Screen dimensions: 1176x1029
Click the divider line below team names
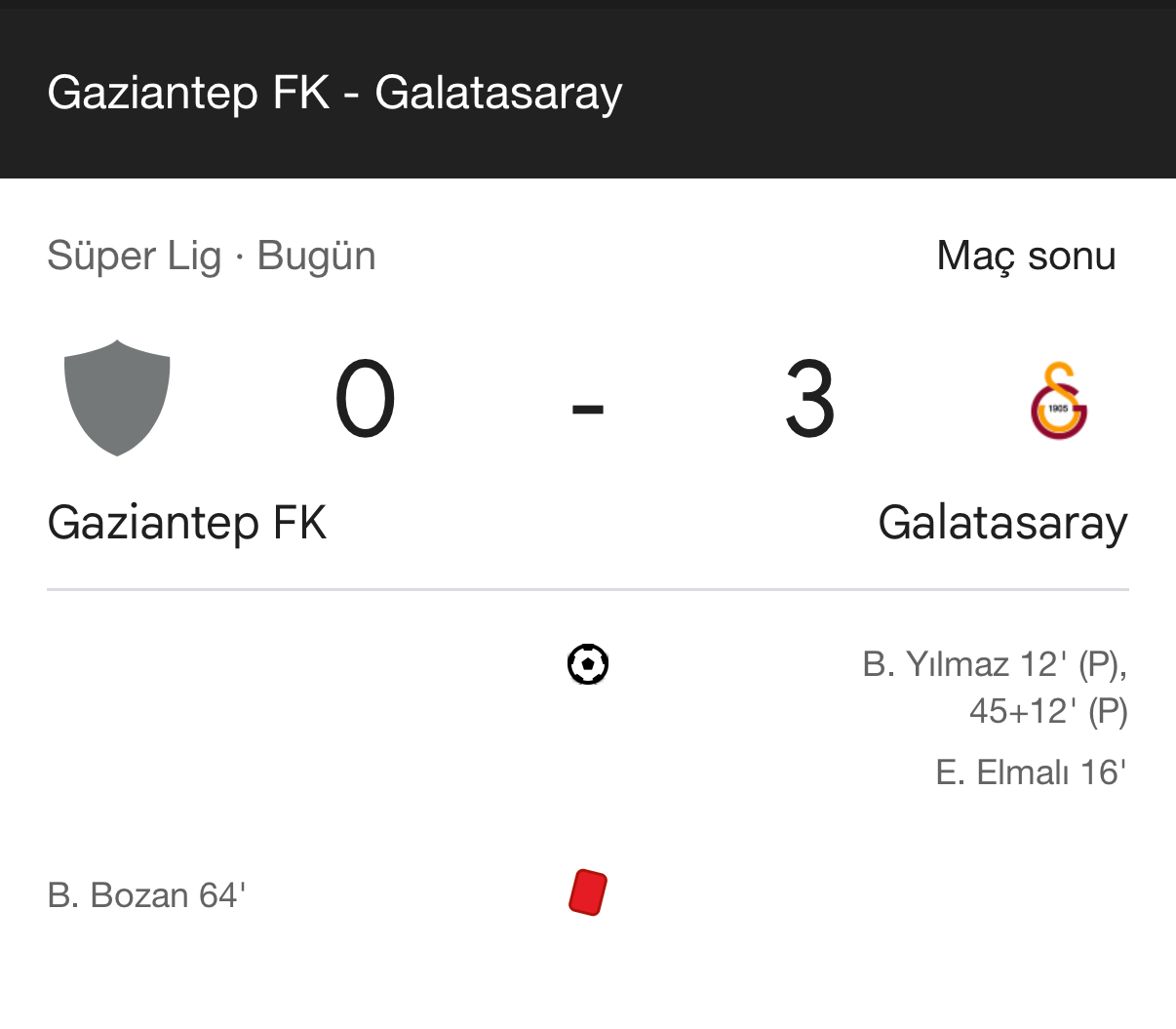588,590
